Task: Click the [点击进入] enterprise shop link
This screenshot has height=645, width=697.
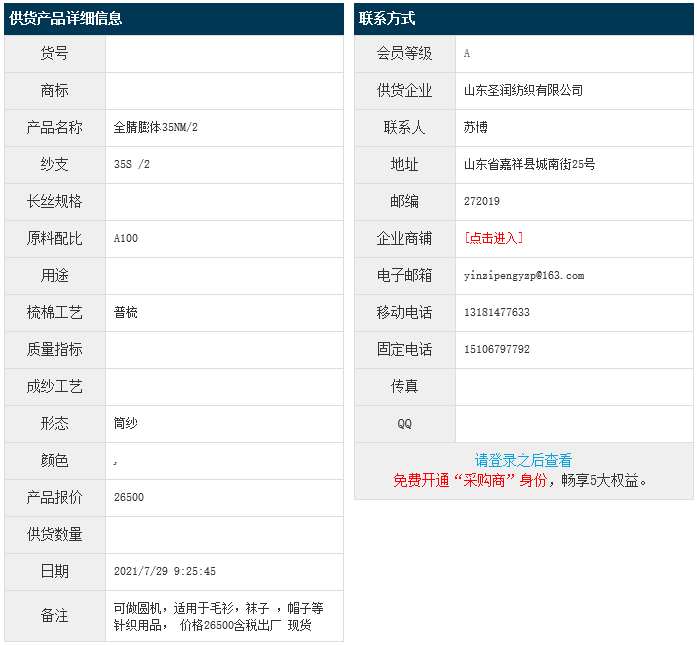Action: click(494, 238)
